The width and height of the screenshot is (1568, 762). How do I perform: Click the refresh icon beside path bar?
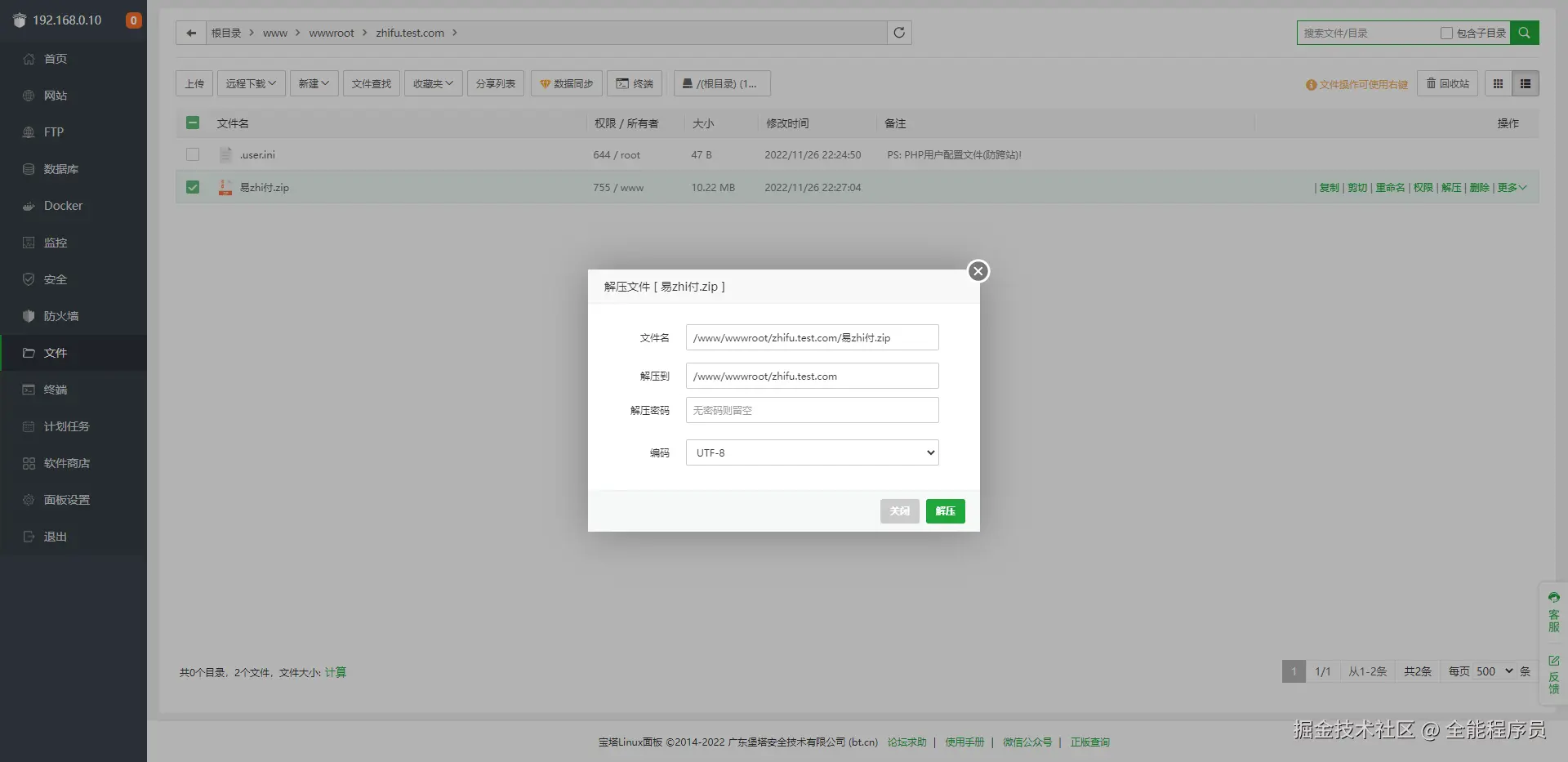(899, 33)
